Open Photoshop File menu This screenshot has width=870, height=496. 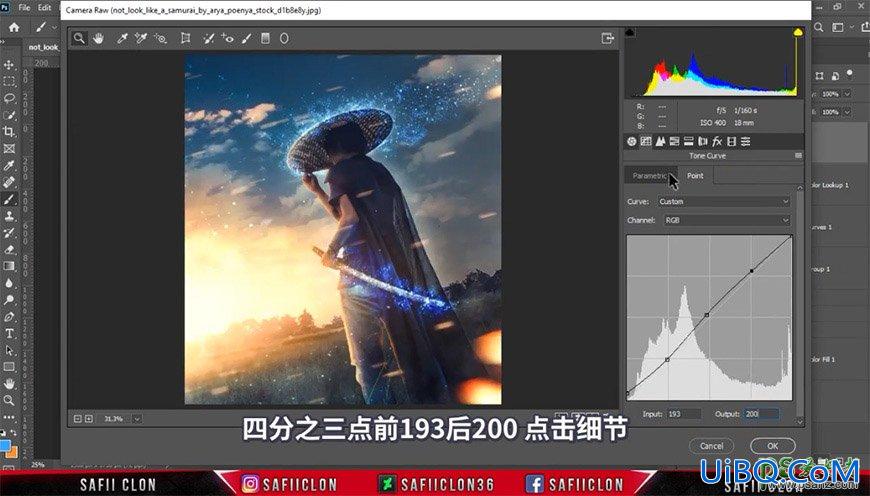[x=24, y=8]
